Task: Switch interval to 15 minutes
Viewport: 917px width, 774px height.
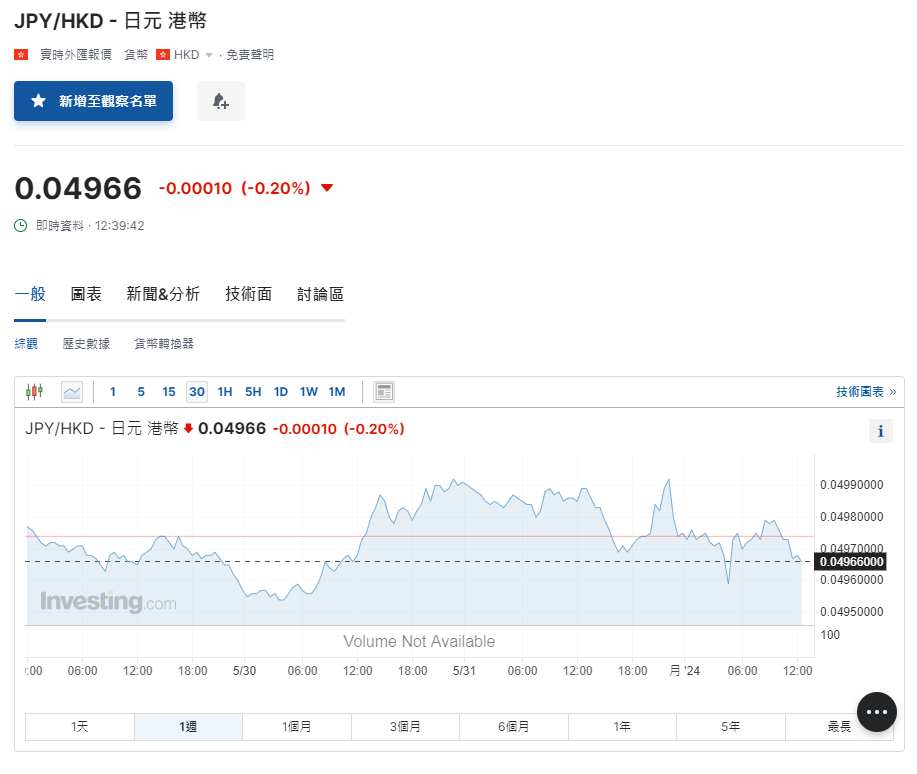Action: (x=168, y=392)
